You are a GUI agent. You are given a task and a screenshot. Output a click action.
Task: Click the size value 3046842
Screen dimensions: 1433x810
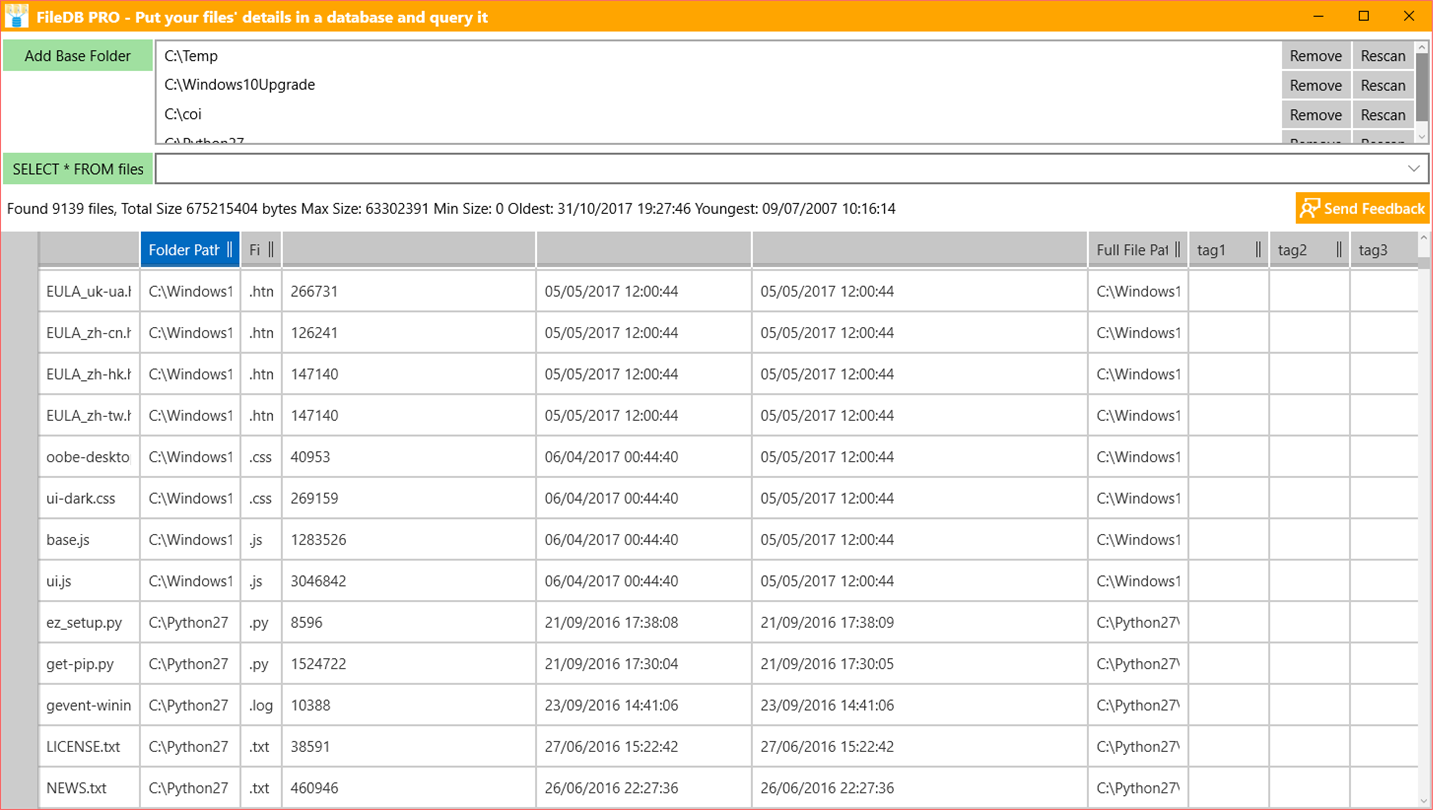point(318,581)
